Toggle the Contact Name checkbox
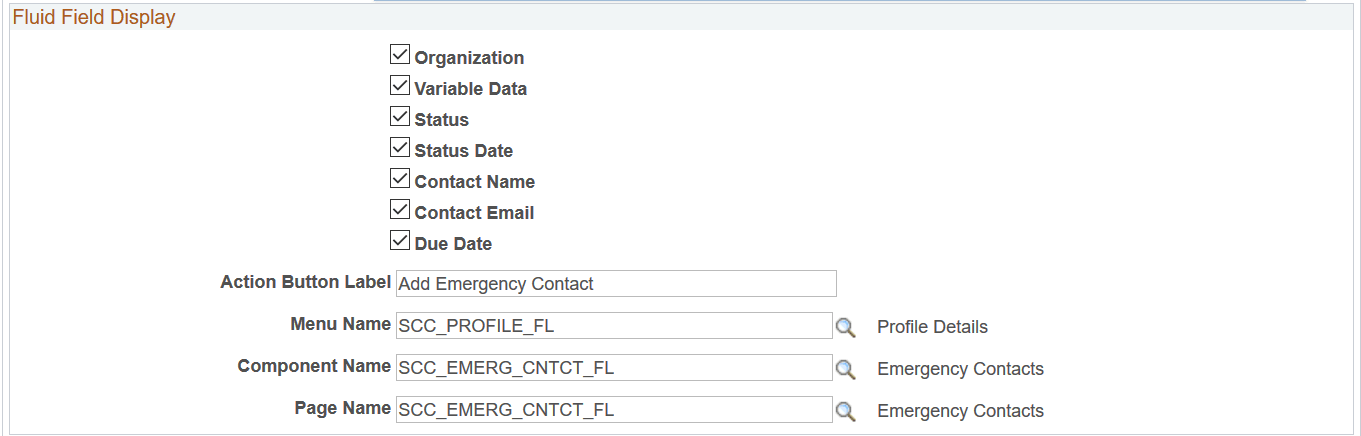Image resolution: width=1361 pixels, height=436 pixels. [x=400, y=179]
